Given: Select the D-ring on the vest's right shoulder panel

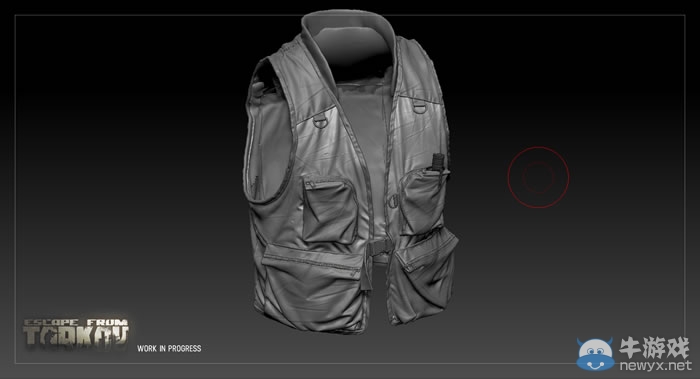Looking at the screenshot, I should click(418, 107).
